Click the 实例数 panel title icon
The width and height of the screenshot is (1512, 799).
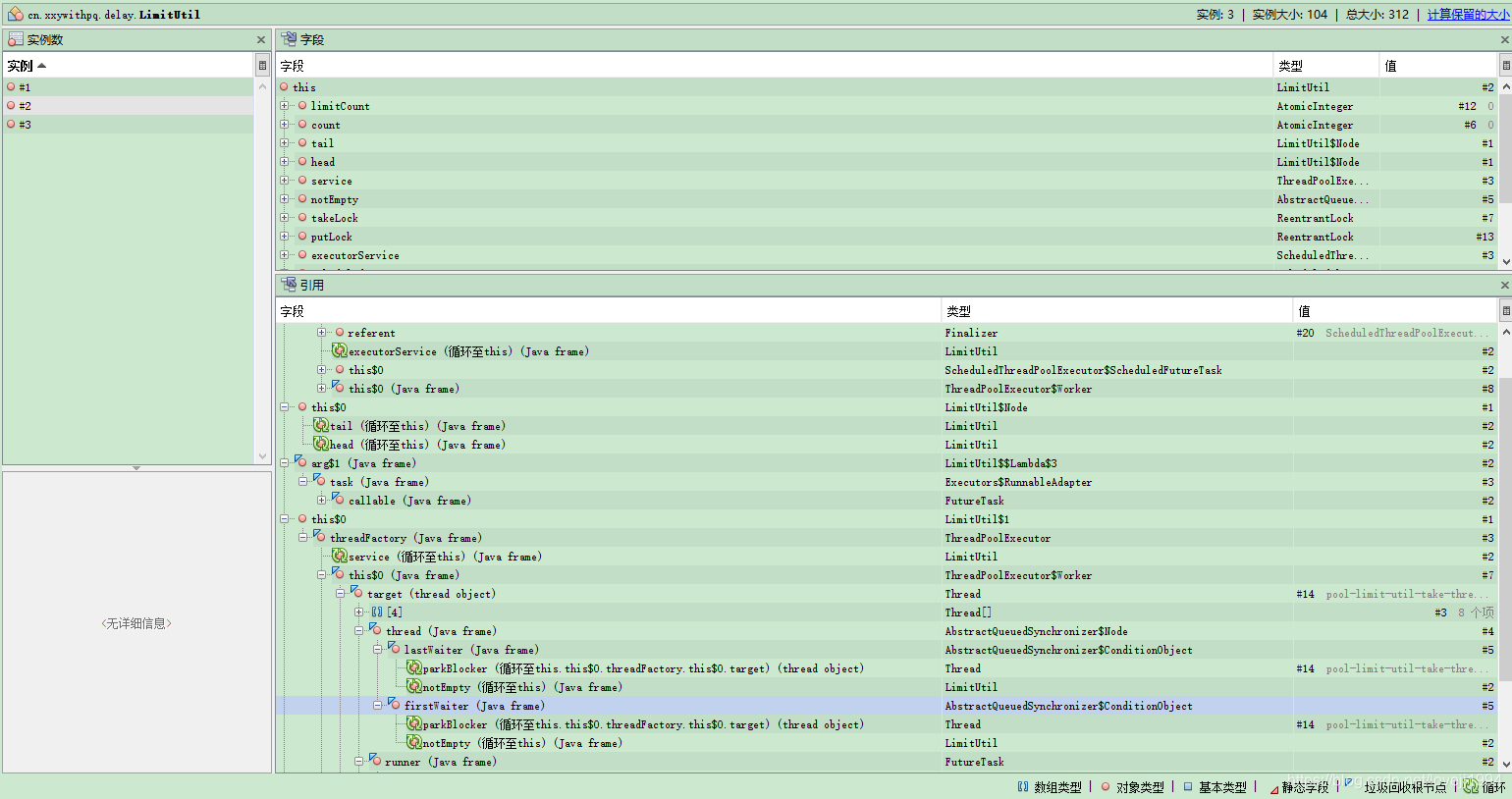click(15, 39)
